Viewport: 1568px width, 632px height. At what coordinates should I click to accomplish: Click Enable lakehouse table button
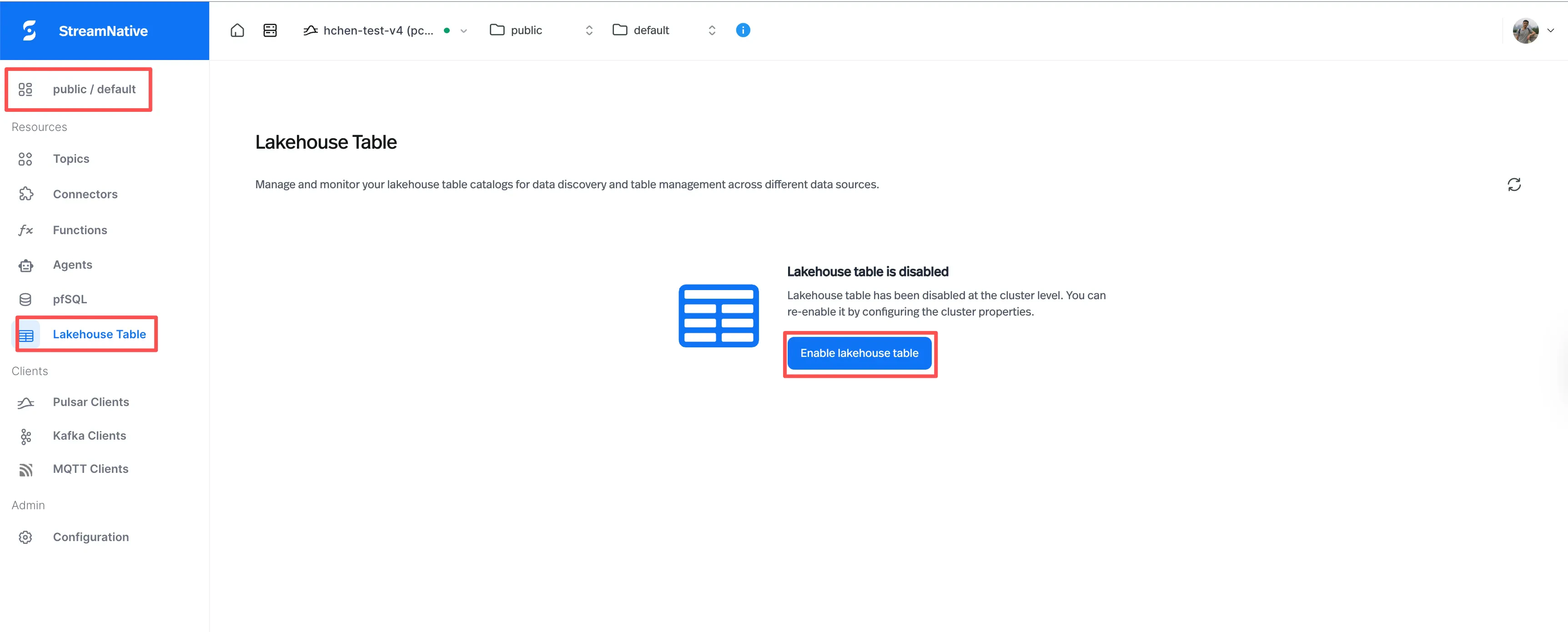[x=859, y=353]
